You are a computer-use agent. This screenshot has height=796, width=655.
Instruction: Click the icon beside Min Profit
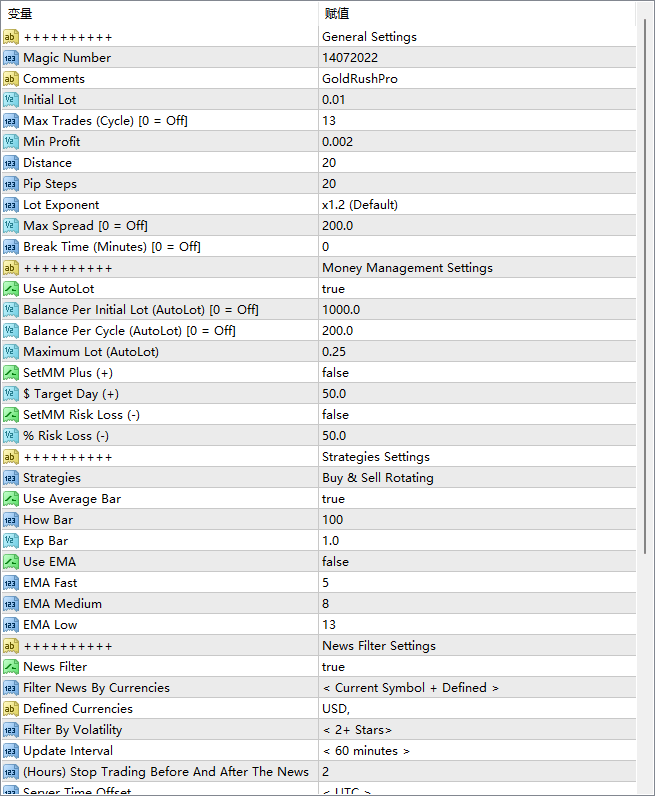point(11,142)
